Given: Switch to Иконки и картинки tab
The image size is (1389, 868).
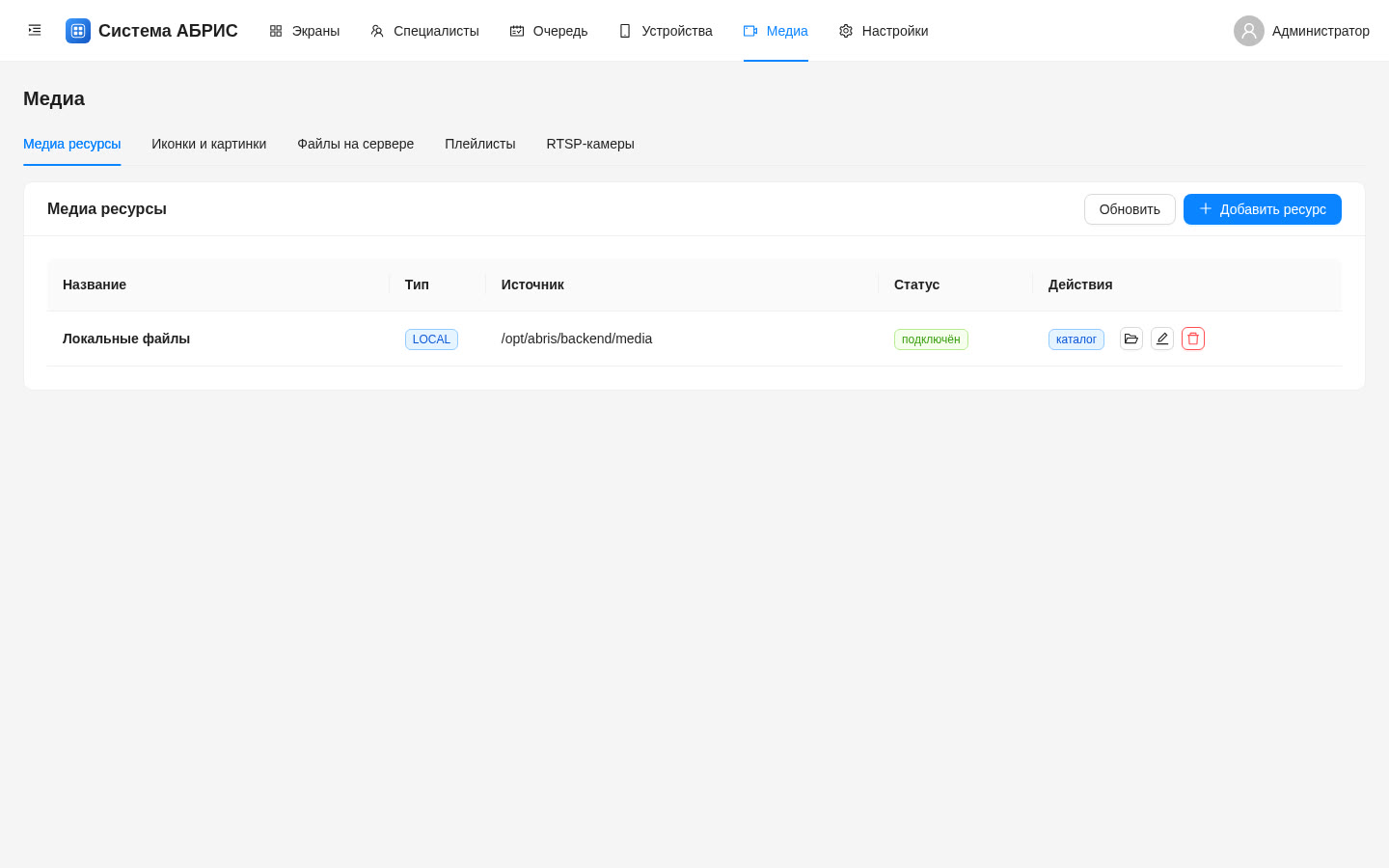Looking at the screenshot, I should click(x=209, y=144).
